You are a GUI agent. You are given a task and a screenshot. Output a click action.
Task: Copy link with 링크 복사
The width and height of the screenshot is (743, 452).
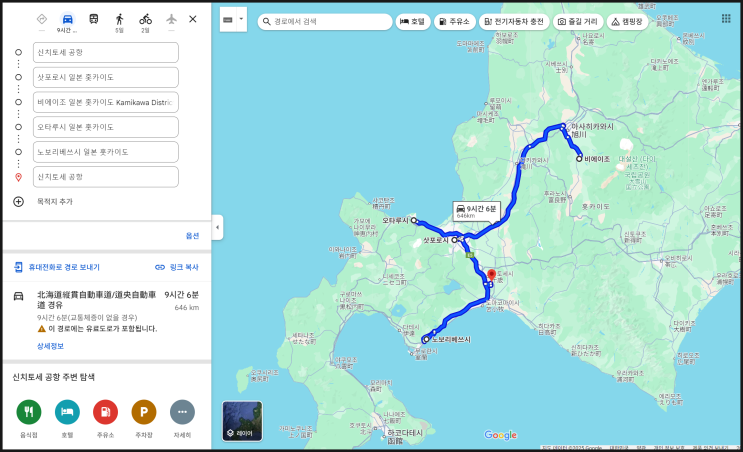[x=177, y=267]
